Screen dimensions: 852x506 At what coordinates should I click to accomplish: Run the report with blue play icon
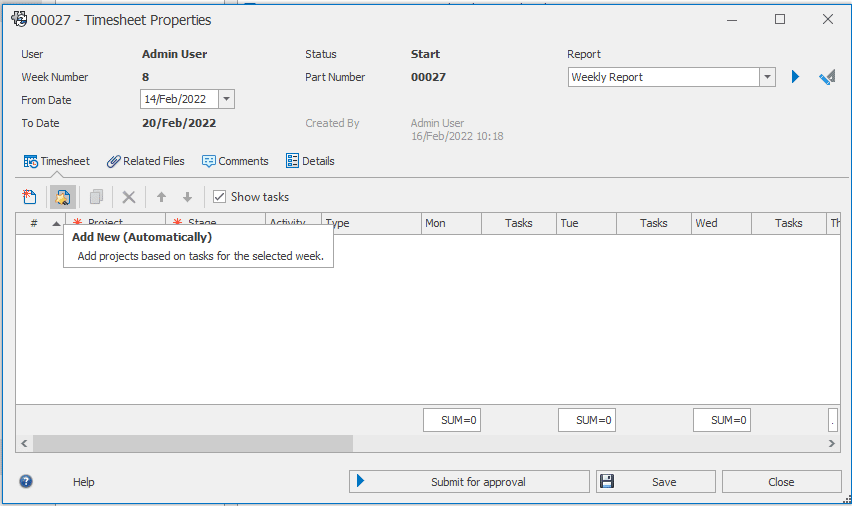coord(796,77)
